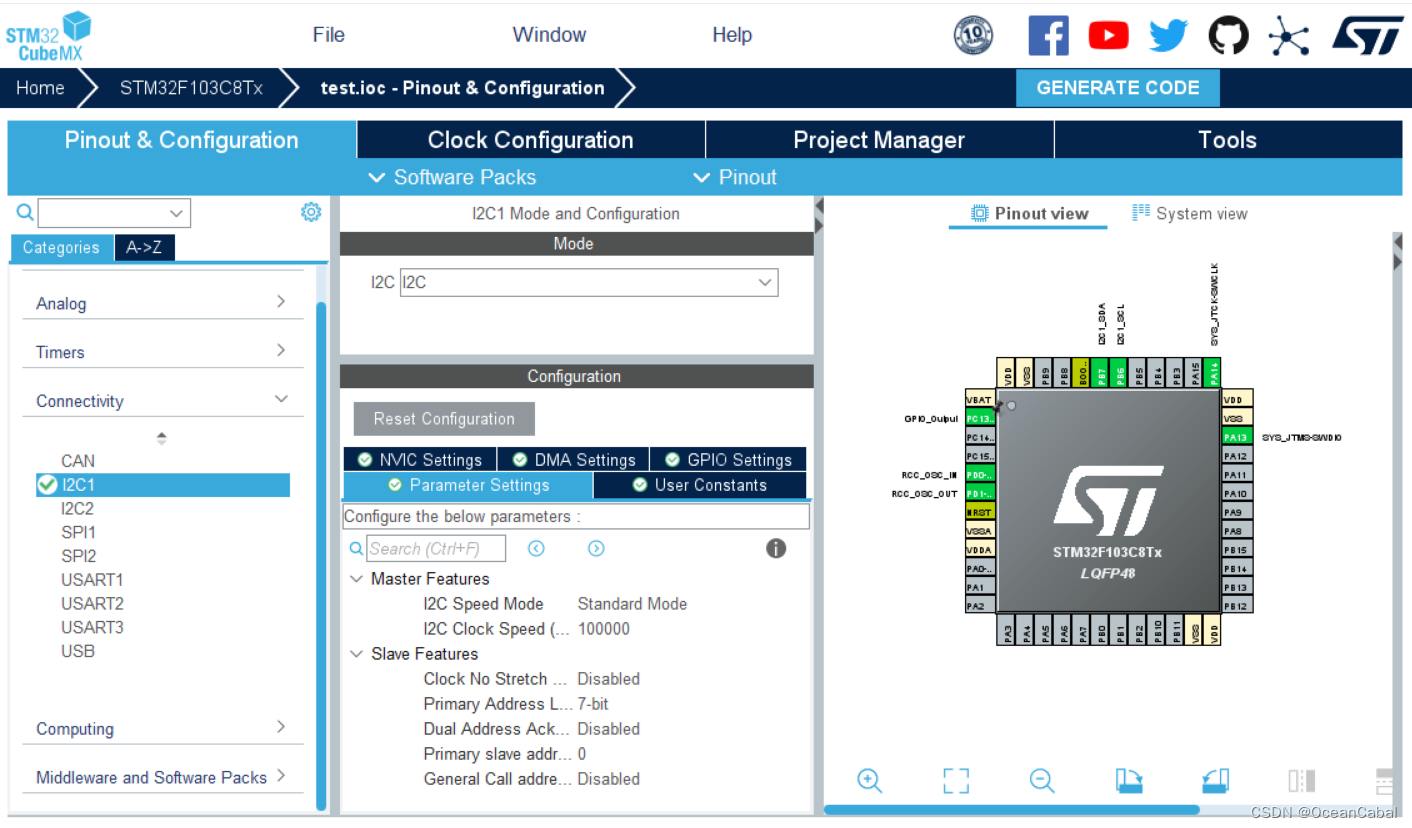Open the Help menu
This screenshot has height=828, width=1412.
(x=732, y=35)
